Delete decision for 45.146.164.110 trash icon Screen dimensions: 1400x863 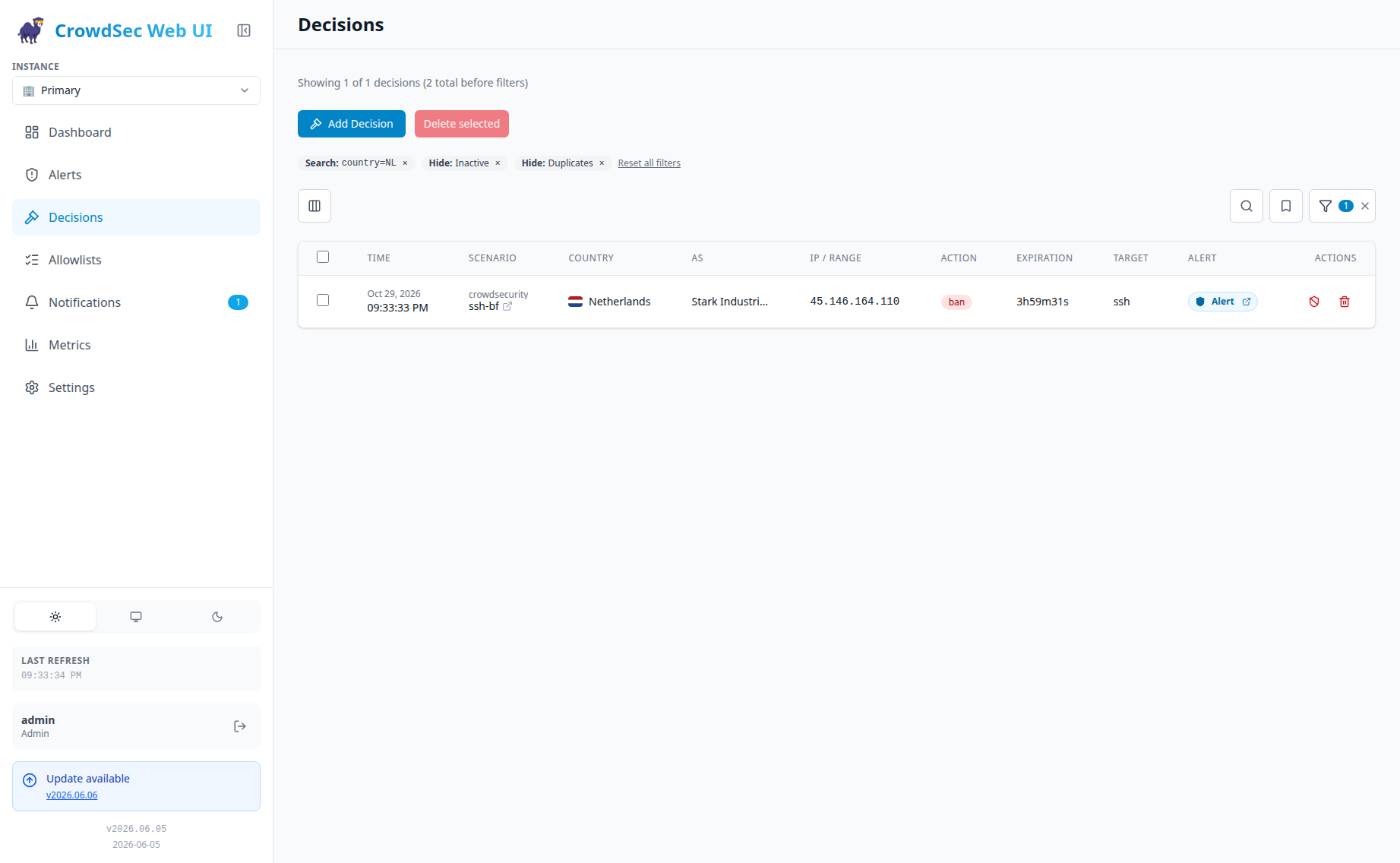tap(1345, 302)
